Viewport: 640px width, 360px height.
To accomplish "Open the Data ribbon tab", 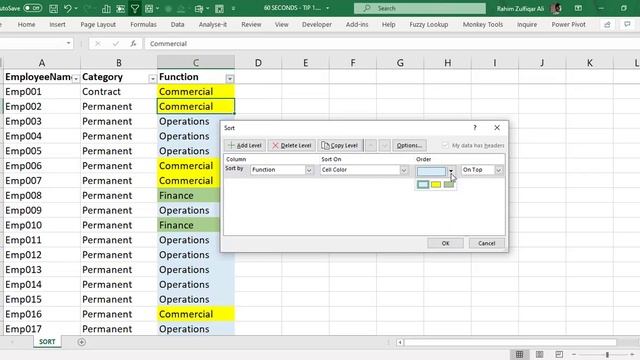I will click(x=177, y=24).
